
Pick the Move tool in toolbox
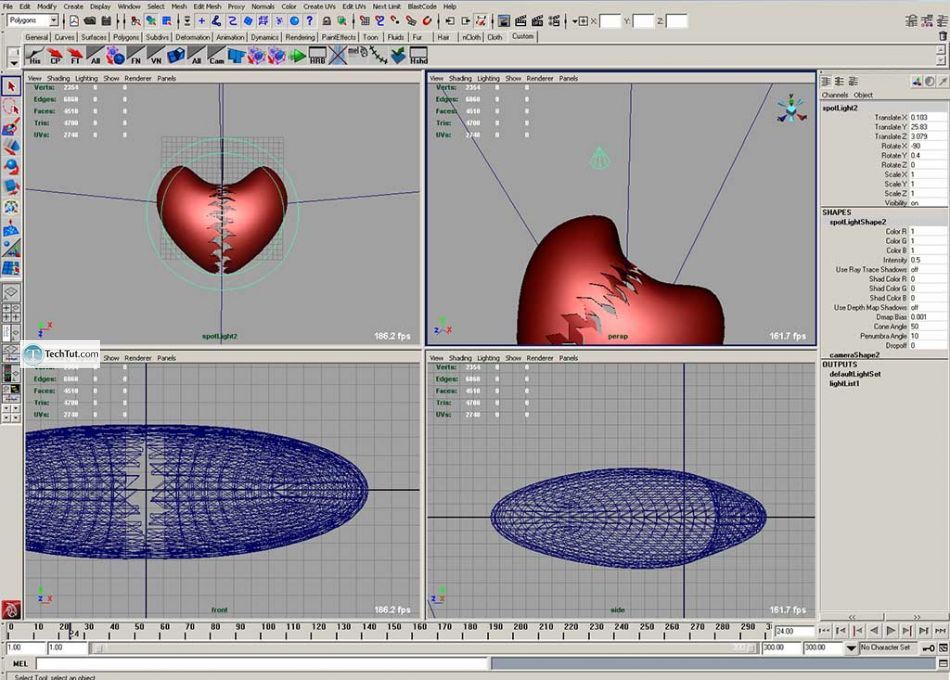(x=11, y=147)
